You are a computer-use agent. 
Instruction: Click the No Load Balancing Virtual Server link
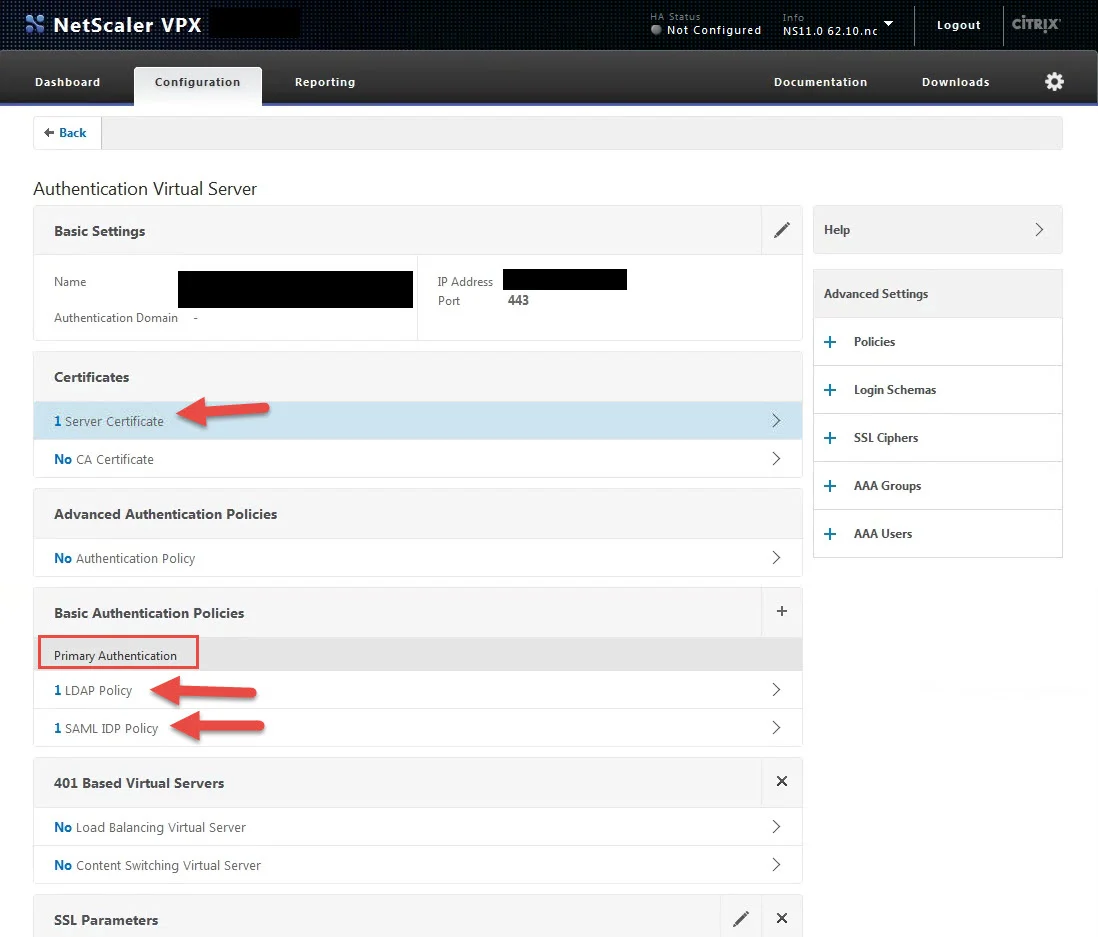150,828
